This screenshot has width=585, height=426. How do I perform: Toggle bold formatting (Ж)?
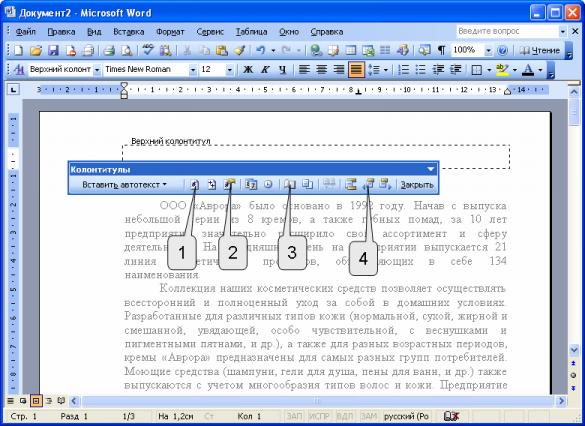click(x=248, y=70)
